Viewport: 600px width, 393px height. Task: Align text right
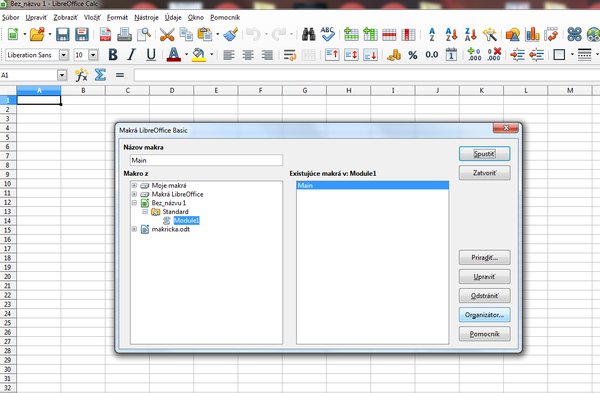point(267,55)
